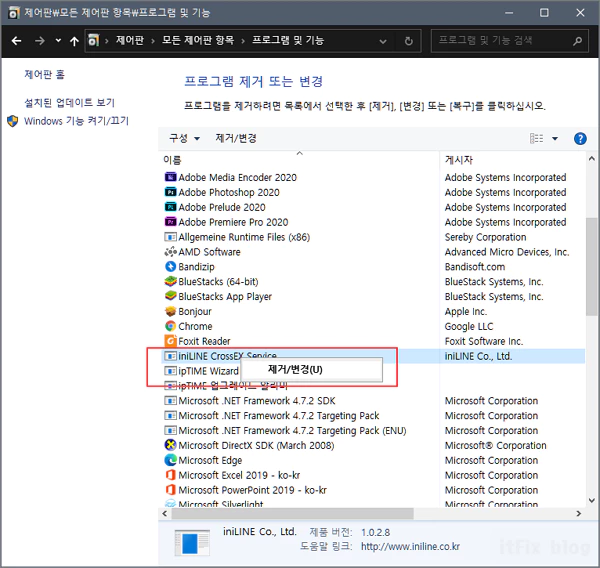
Task: Click the Microsoft PowerPoint 2019 icon
Action: pyautogui.click(x=170, y=490)
